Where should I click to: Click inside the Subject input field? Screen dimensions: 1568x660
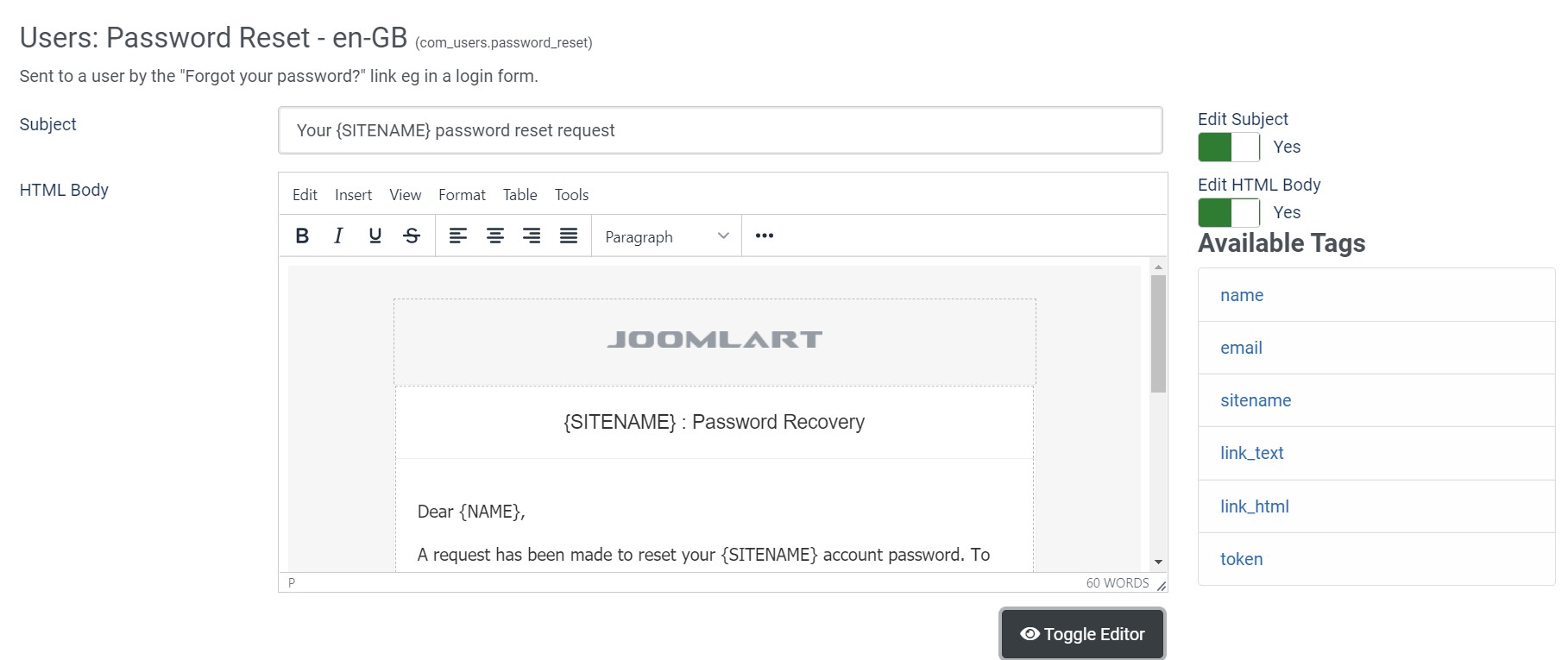(721, 130)
